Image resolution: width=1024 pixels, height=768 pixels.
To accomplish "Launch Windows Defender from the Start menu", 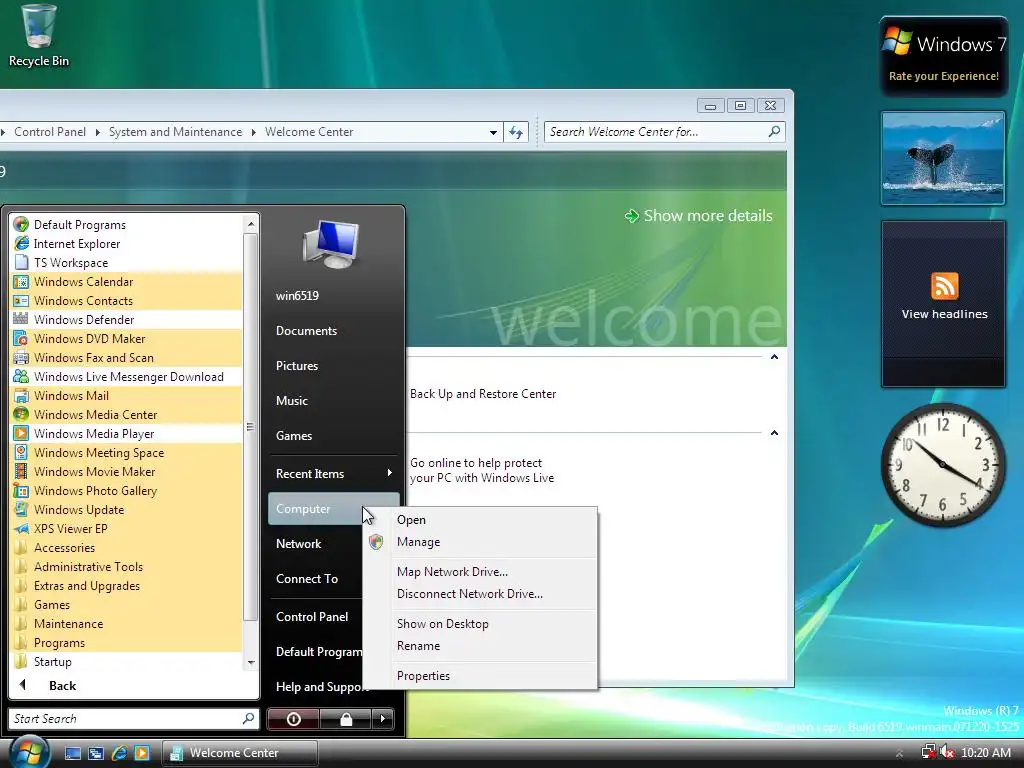I will (84, 319).
